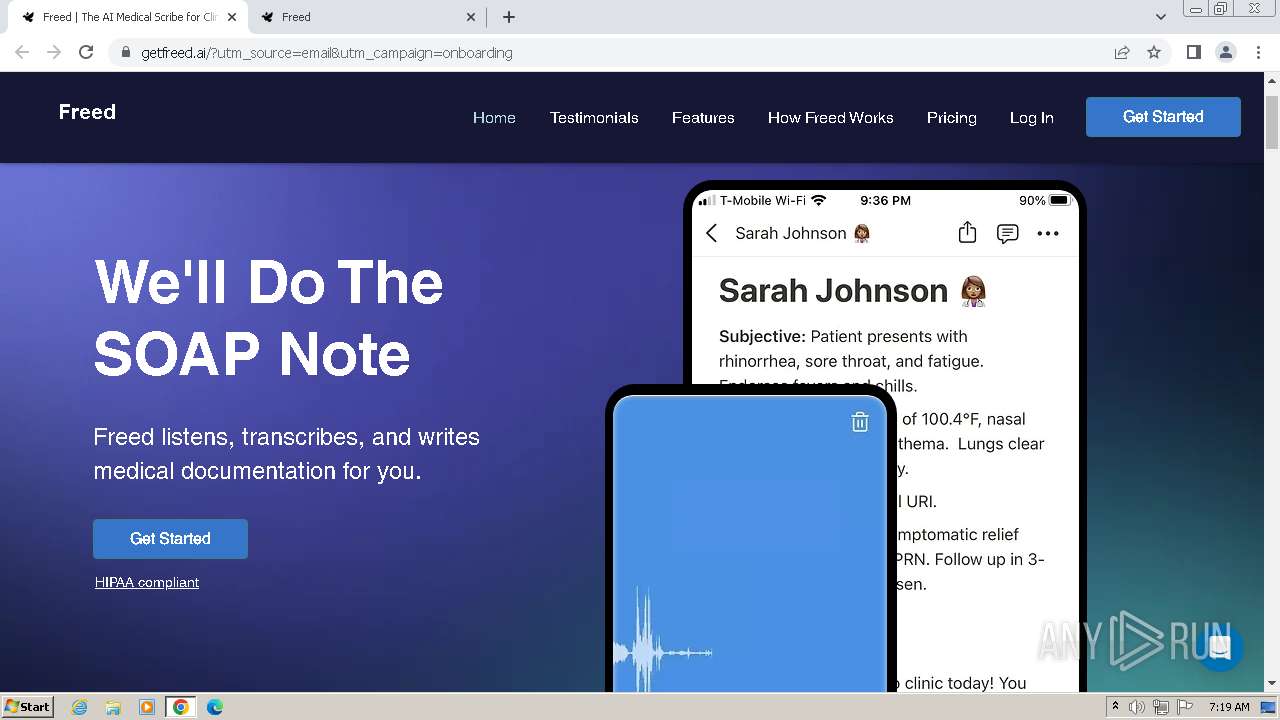Click the volume icon in system tray

[1137, 707]
